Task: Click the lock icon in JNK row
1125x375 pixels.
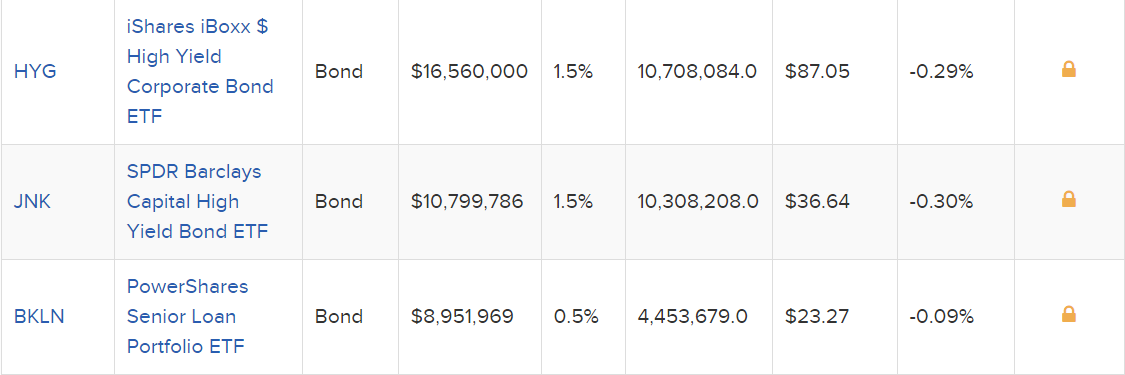Action: 1068,199
